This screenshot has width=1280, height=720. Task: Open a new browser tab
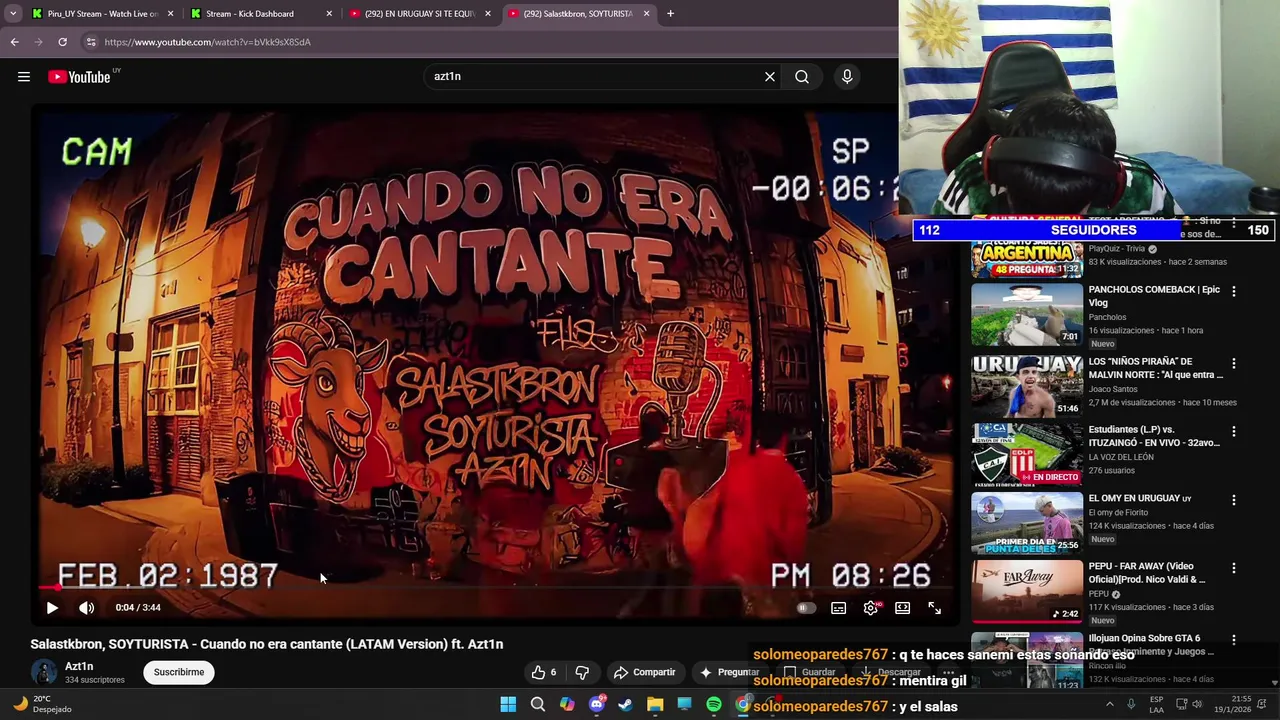click(x=670, y=14)
